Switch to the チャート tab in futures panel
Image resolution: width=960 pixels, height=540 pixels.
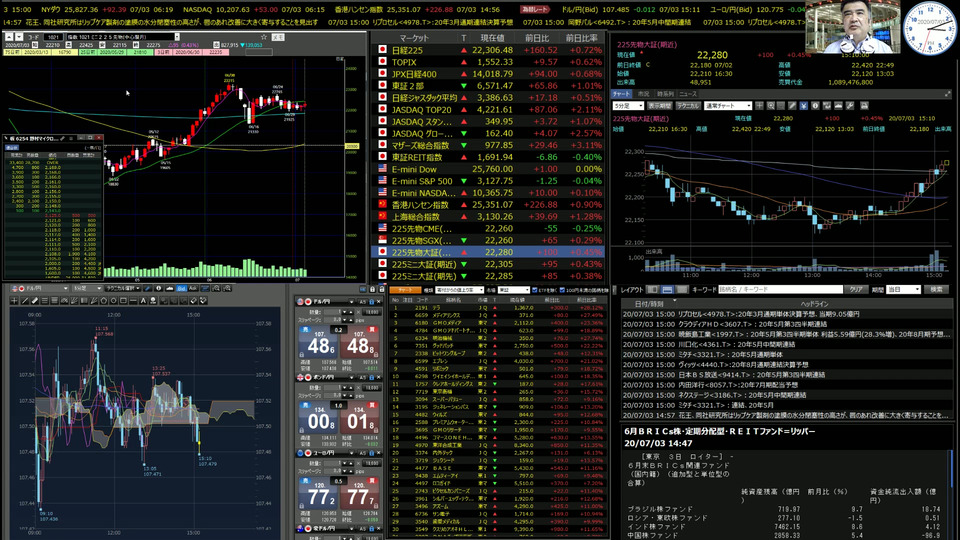[621, 94]
